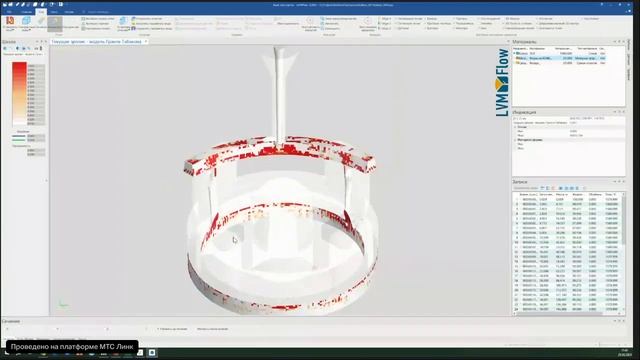Click the red-to-white color scale gradient
The height and width of the screenshot is (360, 640).
19,93
